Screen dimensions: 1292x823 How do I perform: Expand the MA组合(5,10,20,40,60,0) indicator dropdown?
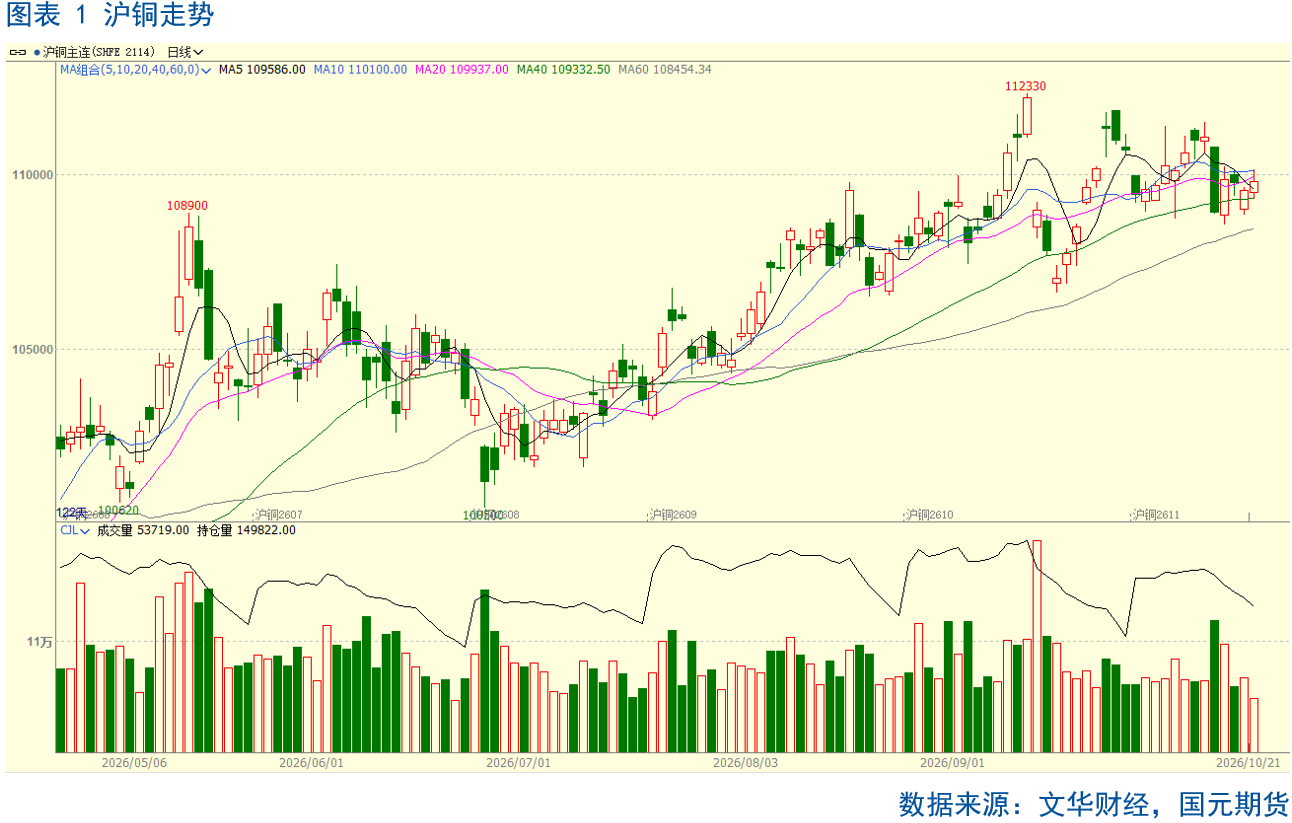click(135, 70)
